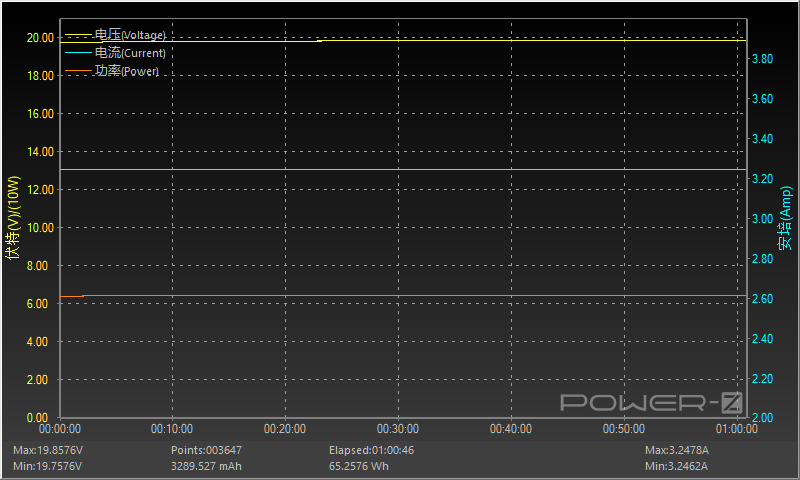Click the yellow Voltage legend line marker

[77, 35]
